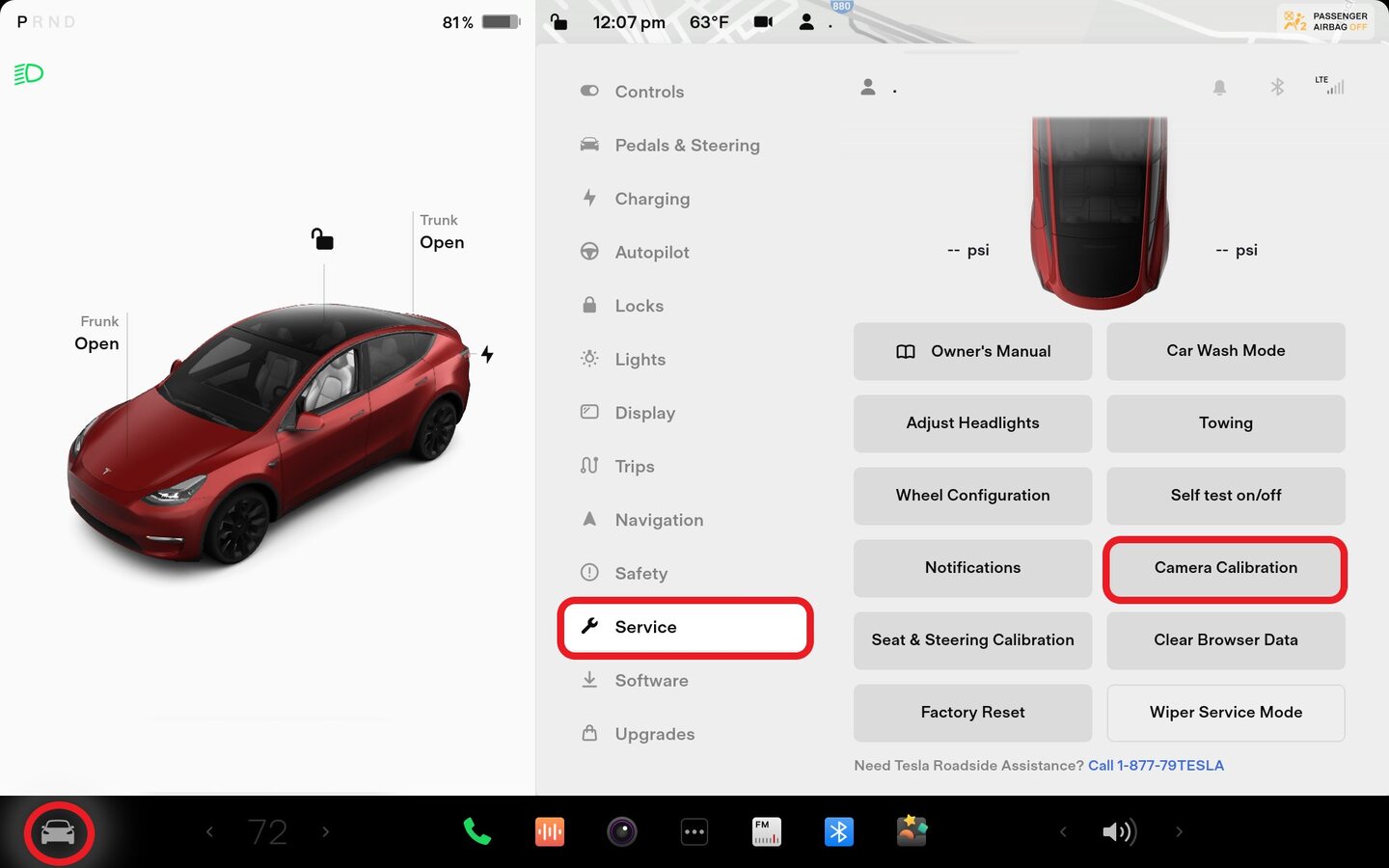Open the blue Bluetooth app in dock
The width and height of the screenshot is (1389, 868).
(x=838, y=831)
